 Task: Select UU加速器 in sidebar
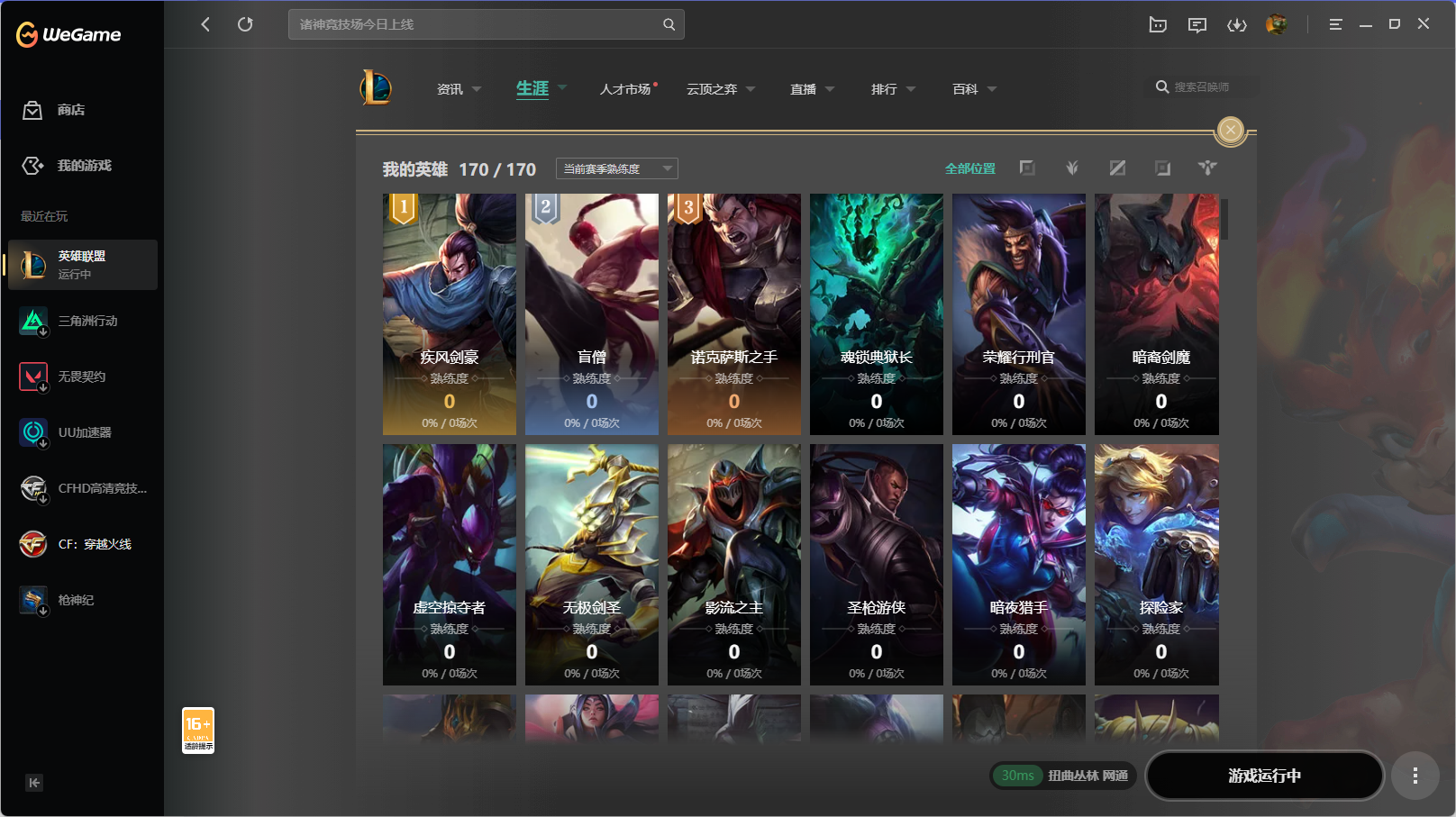click(x=83, y=432)
